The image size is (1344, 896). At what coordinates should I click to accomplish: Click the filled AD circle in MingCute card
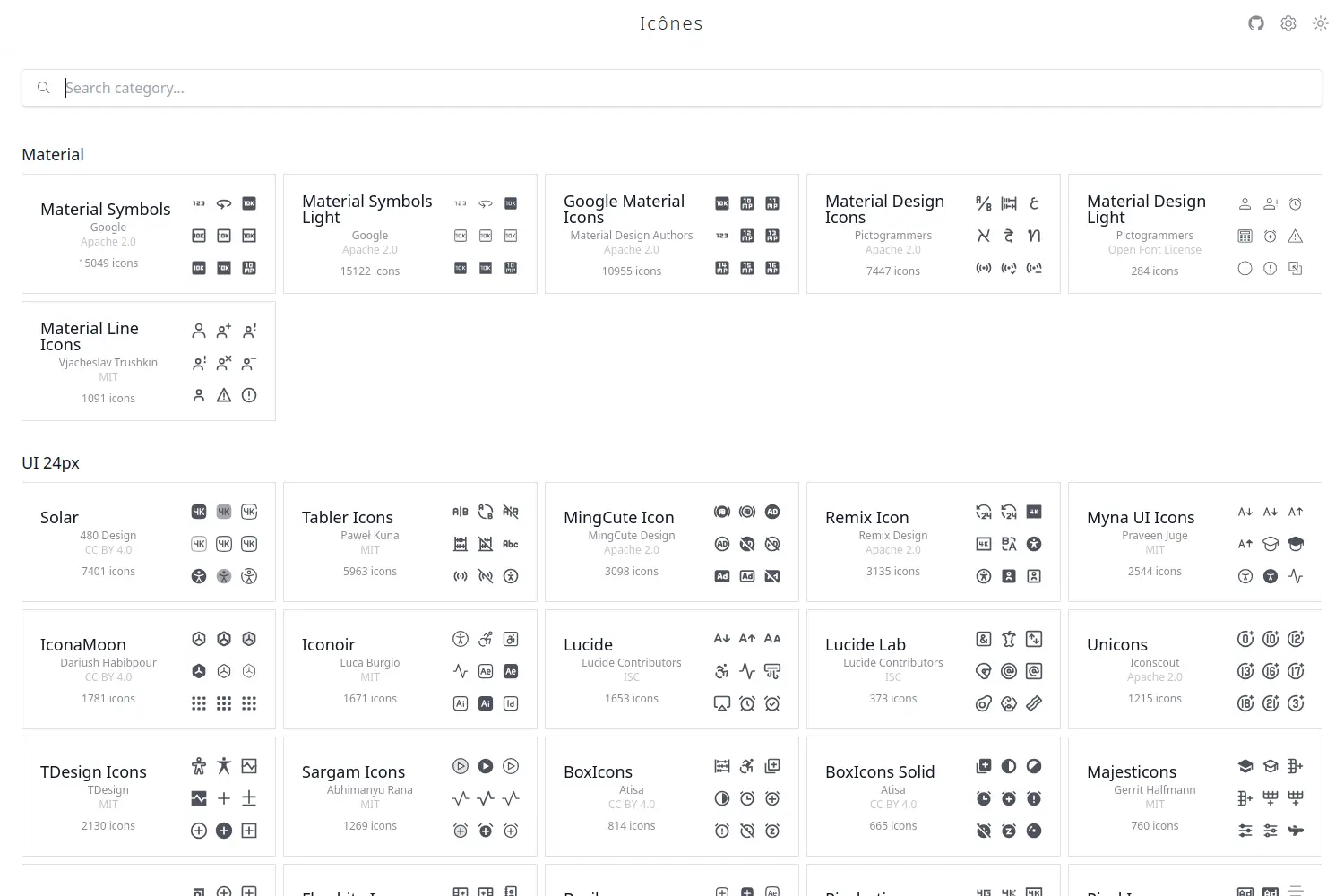(772, 512)
